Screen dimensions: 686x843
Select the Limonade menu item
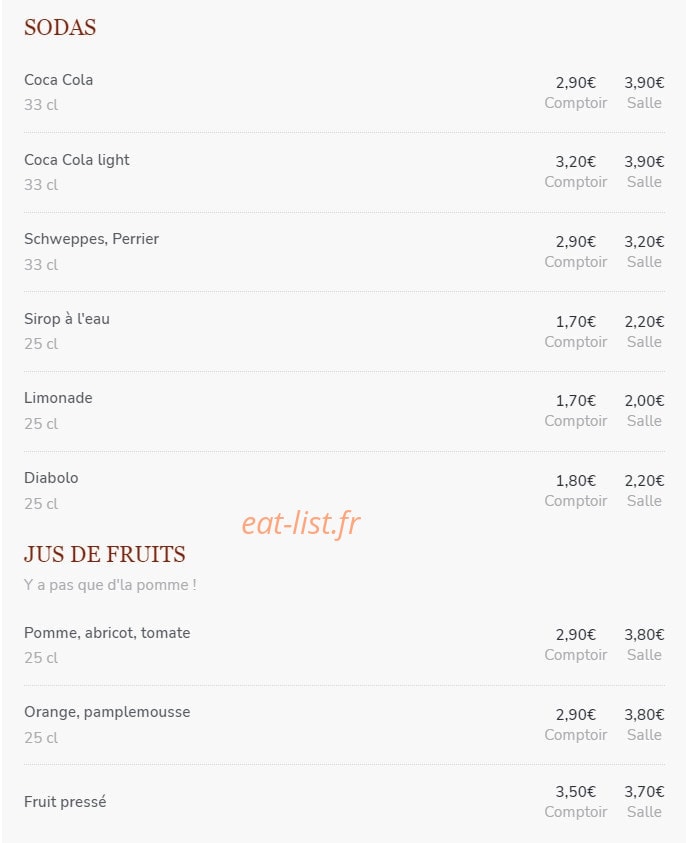(58, 398)
